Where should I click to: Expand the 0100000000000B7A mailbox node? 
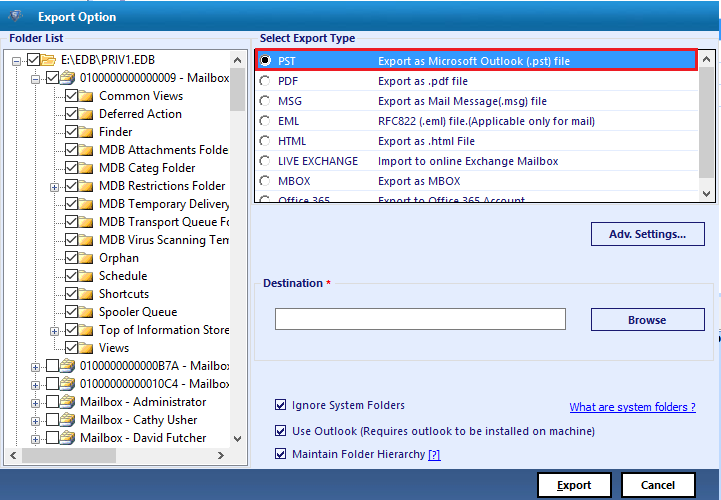[x=35, y=367]
